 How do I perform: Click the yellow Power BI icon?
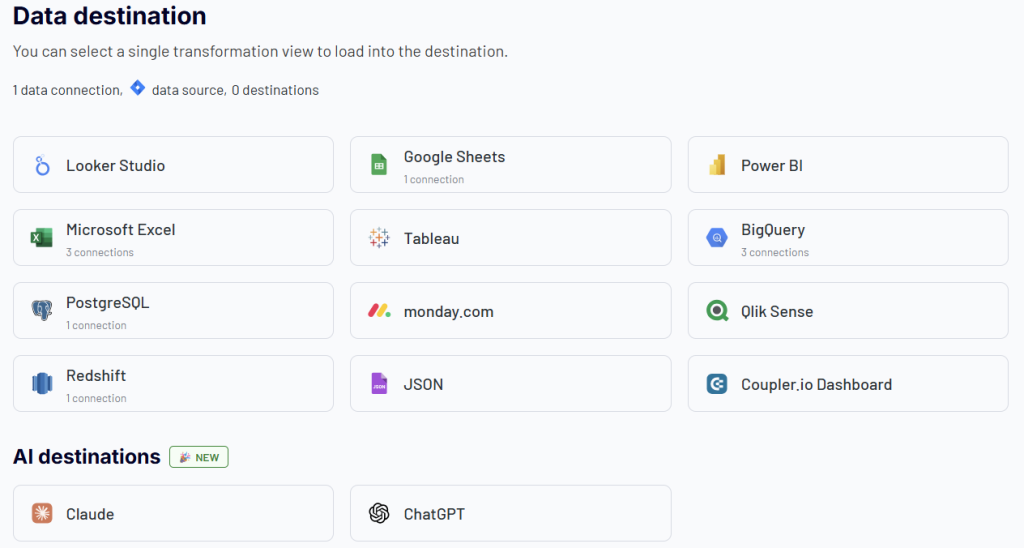[716, 166]
